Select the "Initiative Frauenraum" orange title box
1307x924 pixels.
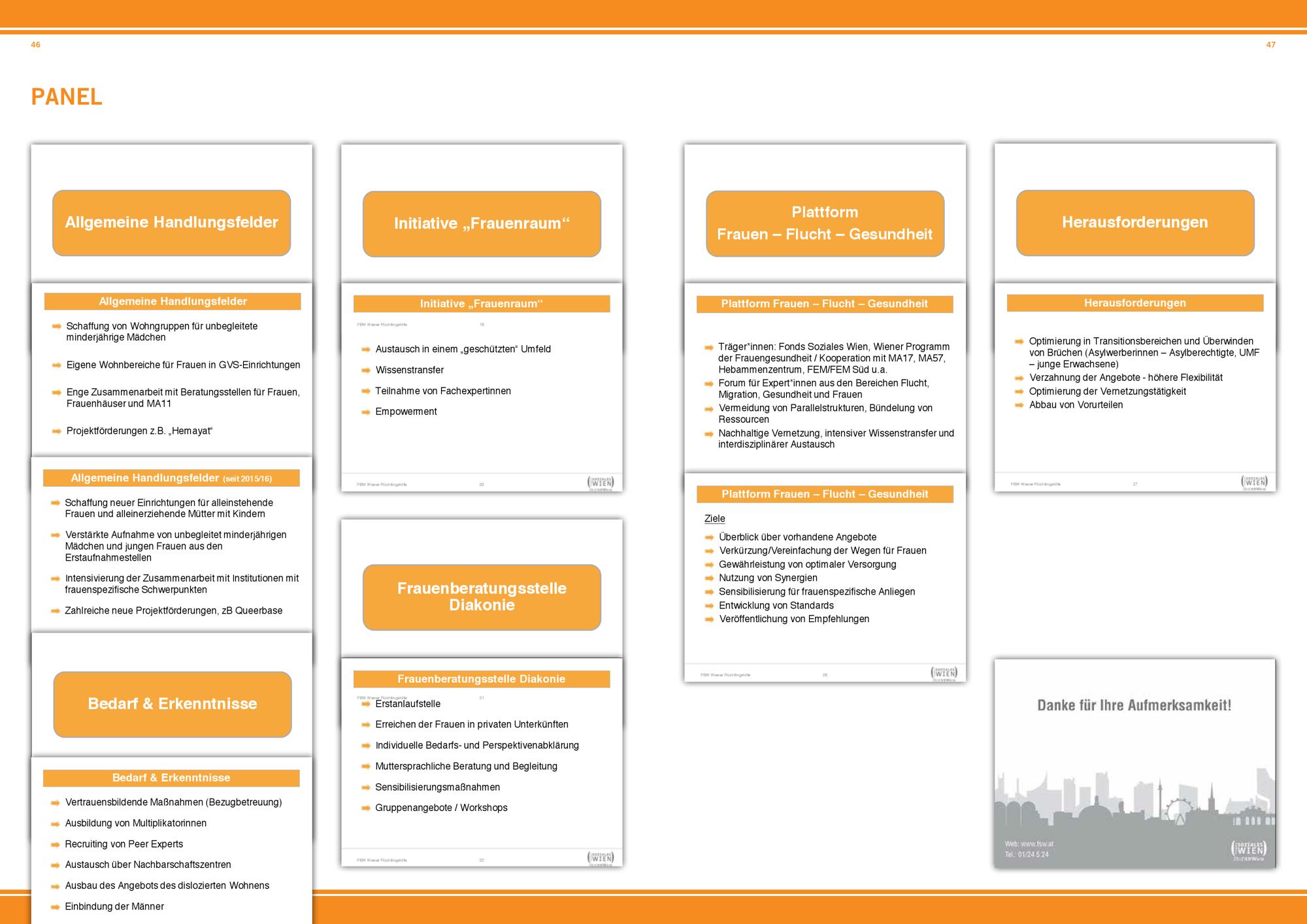pyautogui.click(x=482, y=224)
